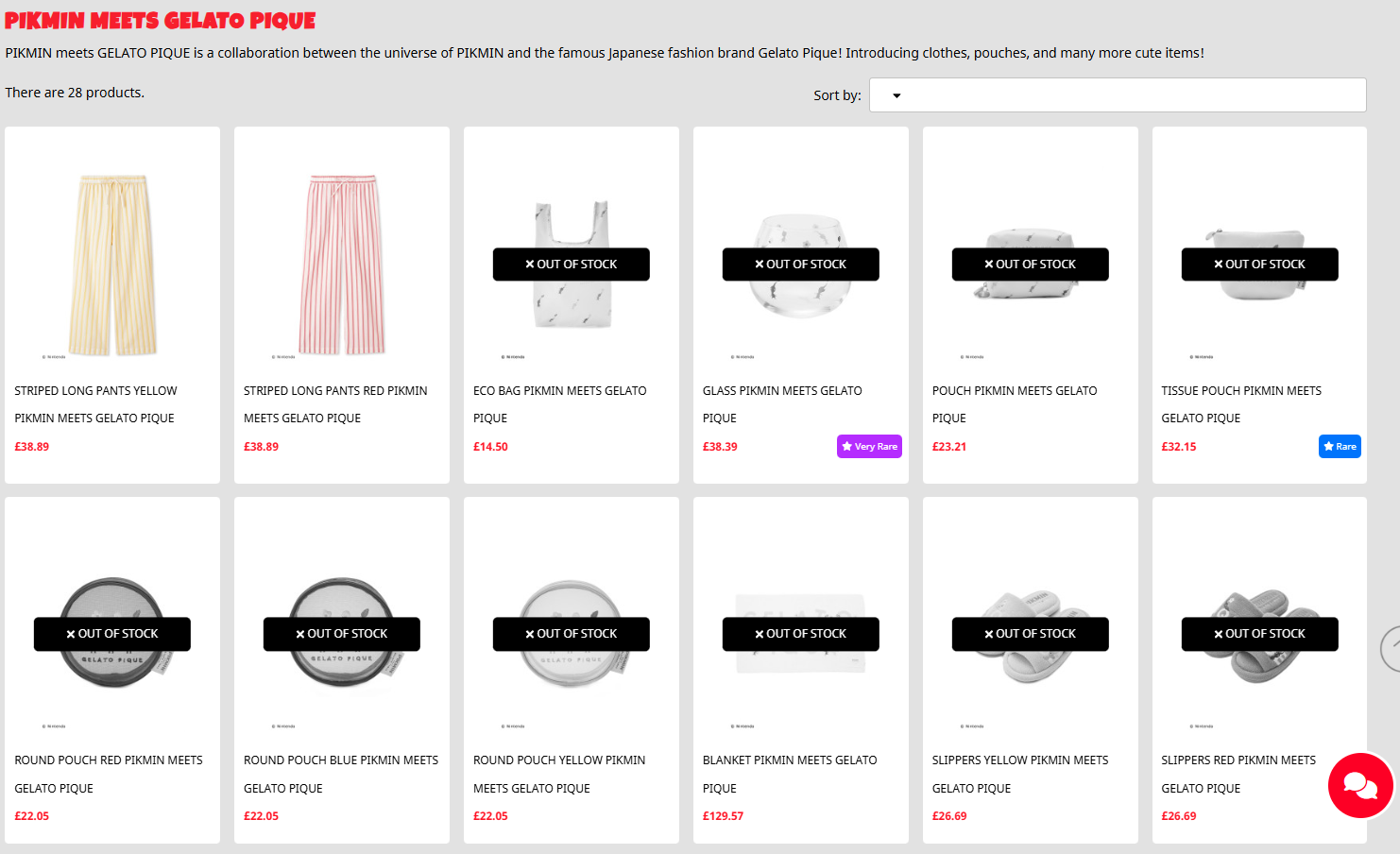Click the £26.69 Slippers Yellow price
The image size is (1400, 854).
(x=949, y=816)
